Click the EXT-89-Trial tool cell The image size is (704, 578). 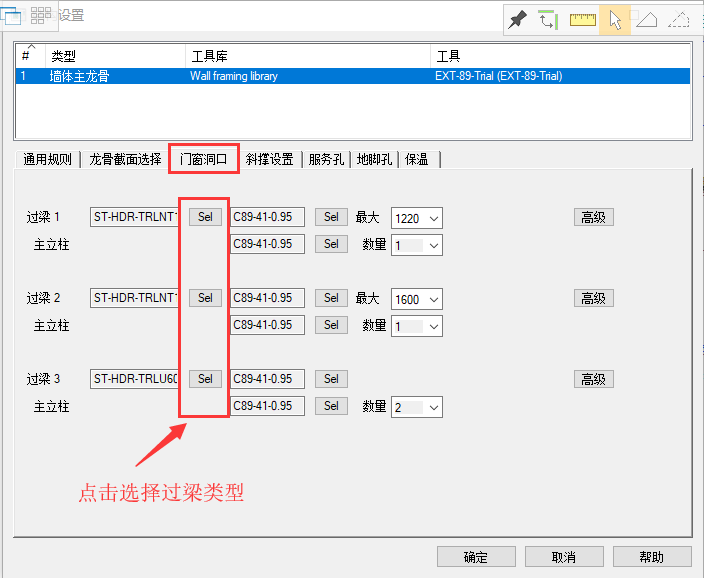(x=498, y=76)
